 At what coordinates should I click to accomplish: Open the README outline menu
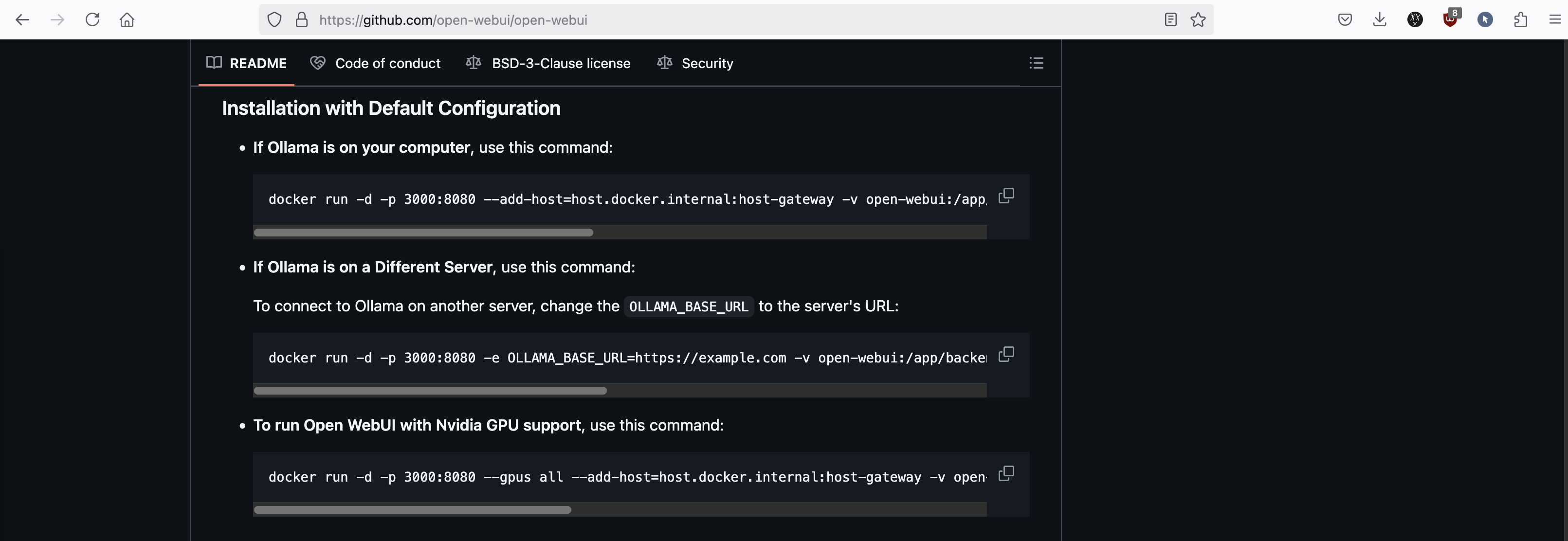tap(1036, 63)
